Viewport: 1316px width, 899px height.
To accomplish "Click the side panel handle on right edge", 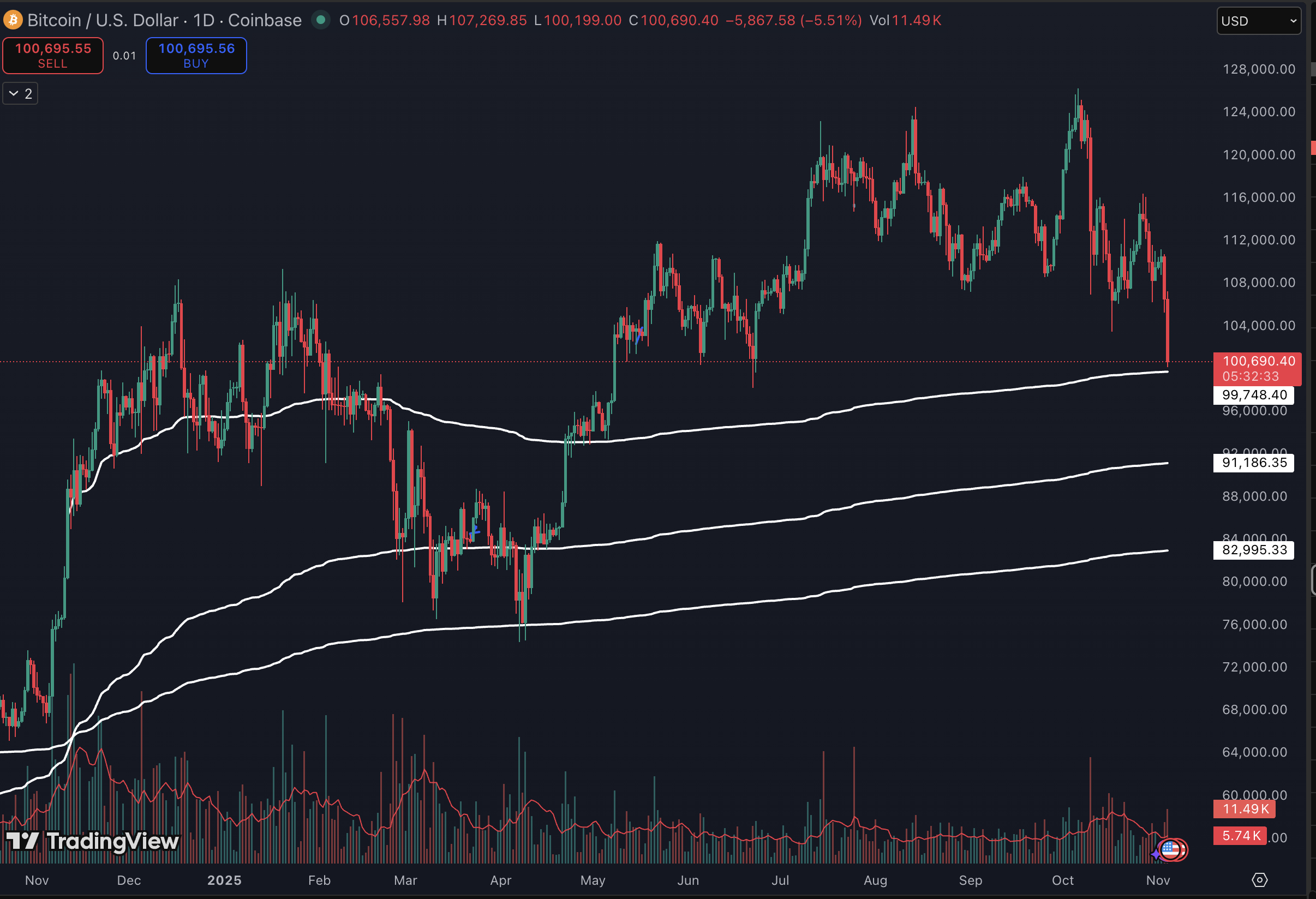I will click(1313, 579).
